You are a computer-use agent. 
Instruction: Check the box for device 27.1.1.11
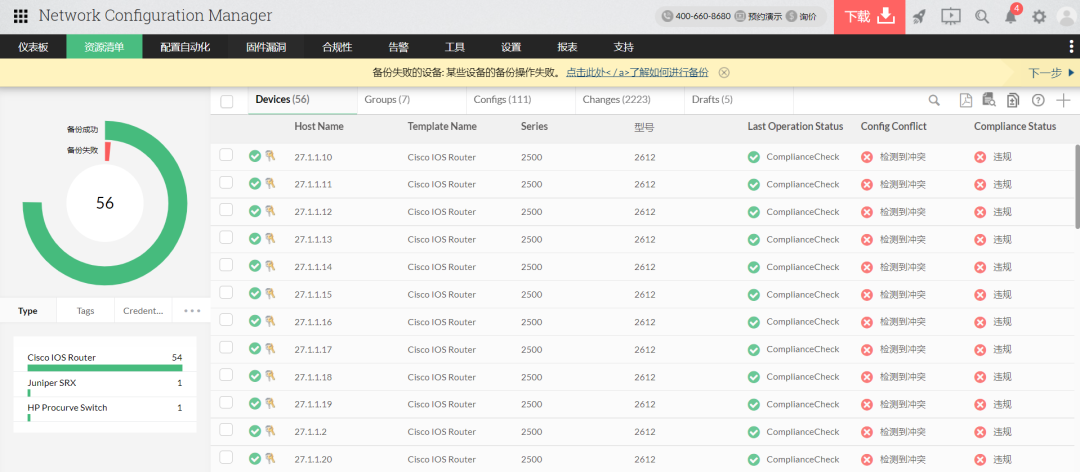pyautogui.click(x=226, y=183)
